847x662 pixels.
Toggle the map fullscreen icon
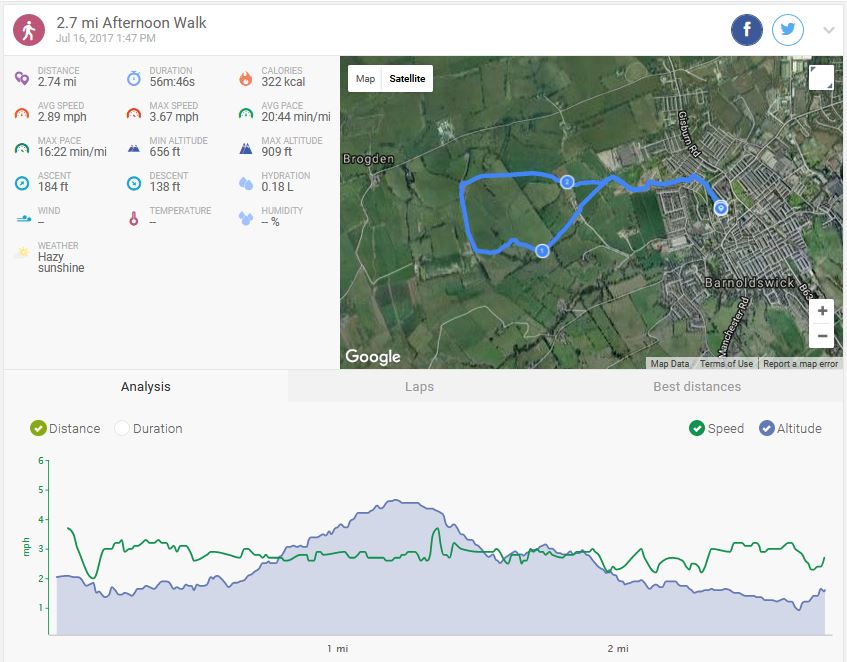click(820, 78)
